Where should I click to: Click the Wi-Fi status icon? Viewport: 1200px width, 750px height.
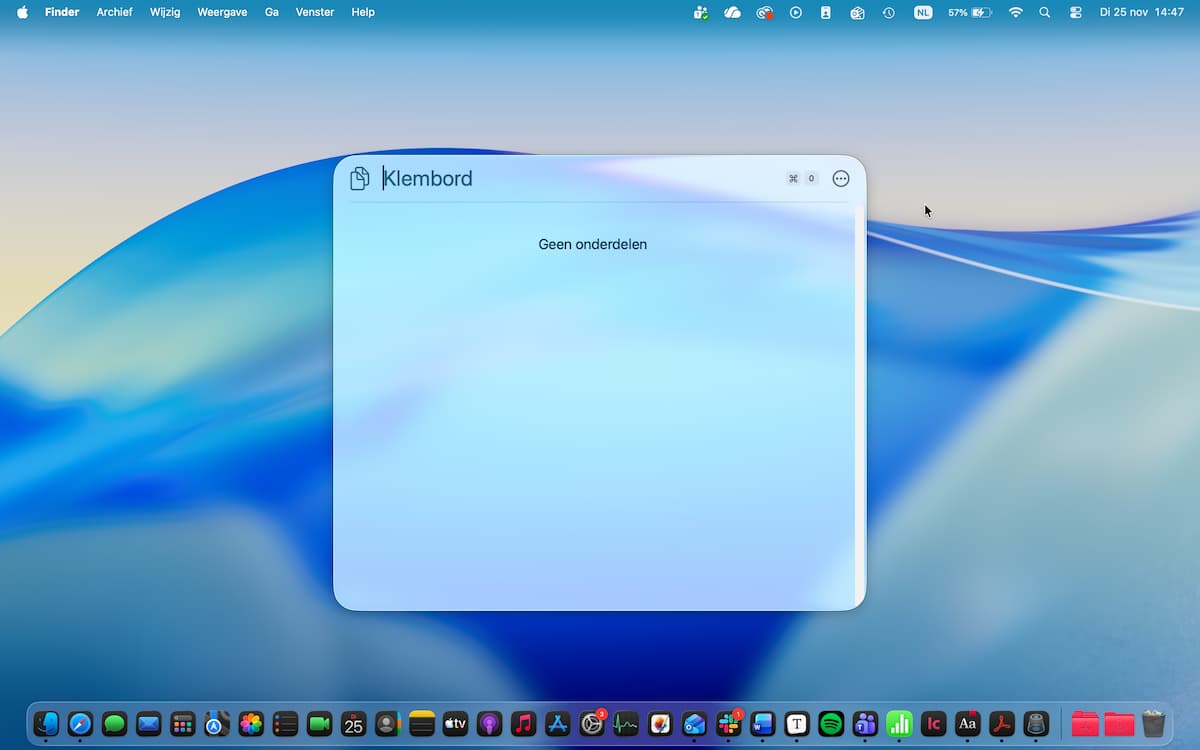1016,12
